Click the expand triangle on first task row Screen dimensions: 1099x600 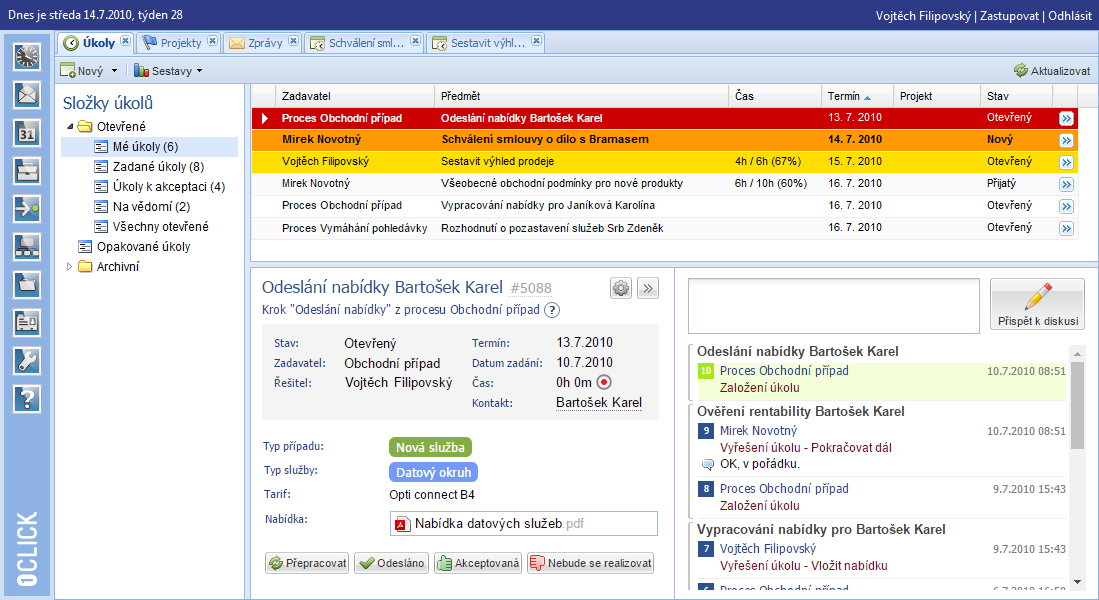(x=265, y=118)
